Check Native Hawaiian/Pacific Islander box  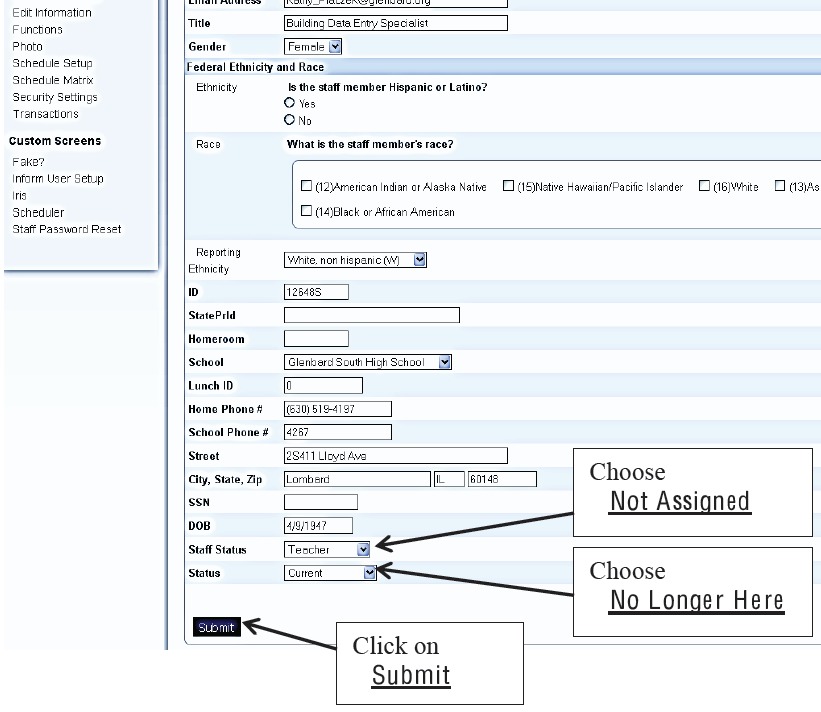tap(509, 187)
